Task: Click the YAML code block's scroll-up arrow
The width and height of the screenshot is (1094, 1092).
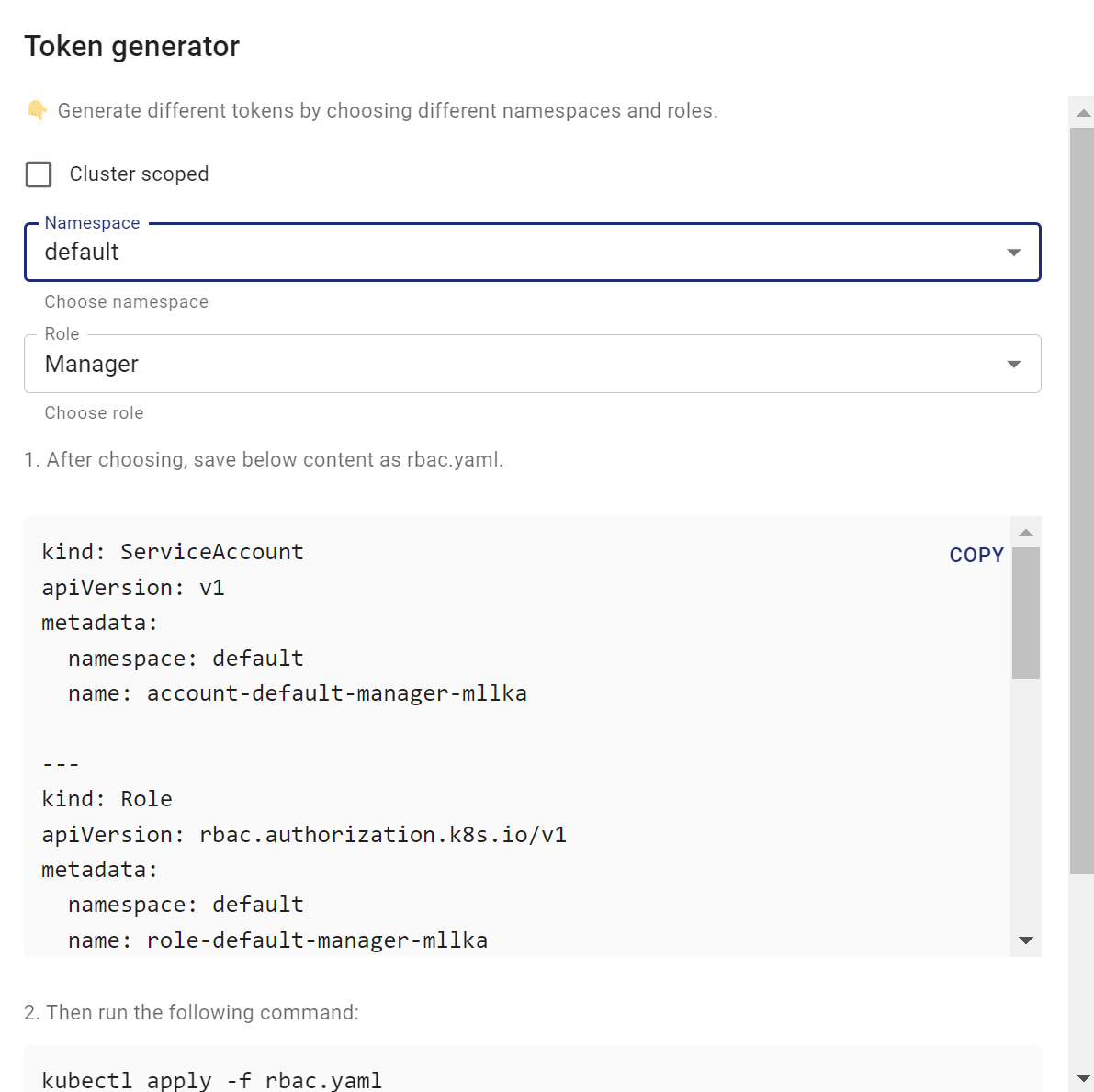Action: point(1026,533)
